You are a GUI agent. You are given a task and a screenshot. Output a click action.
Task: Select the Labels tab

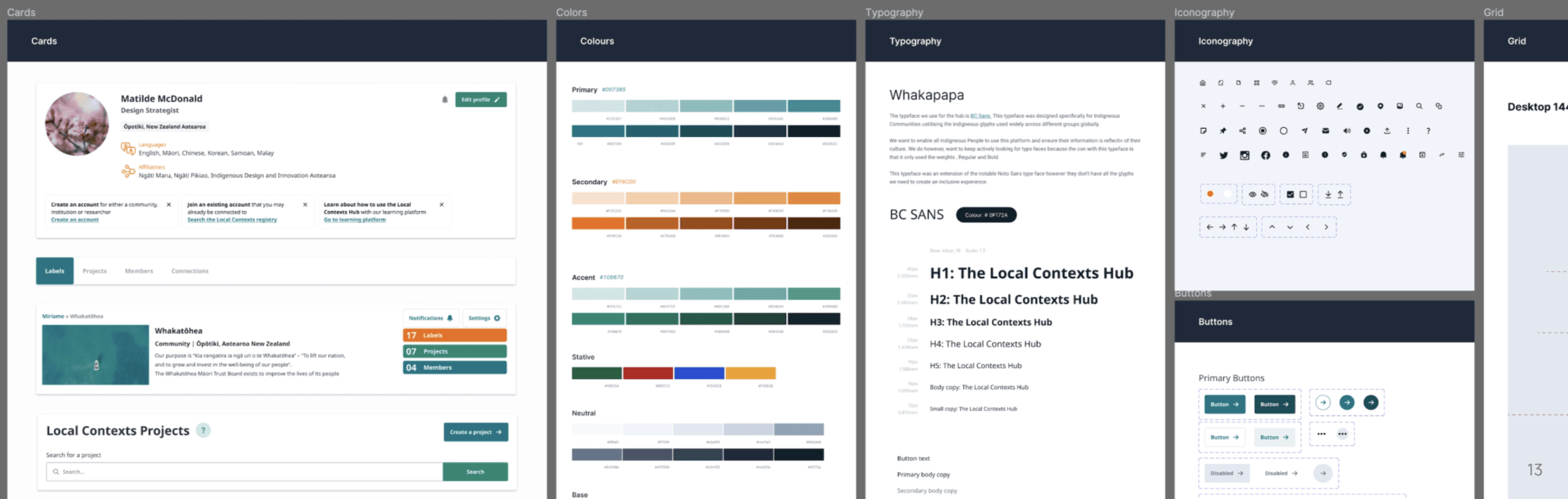coord(55,271)
